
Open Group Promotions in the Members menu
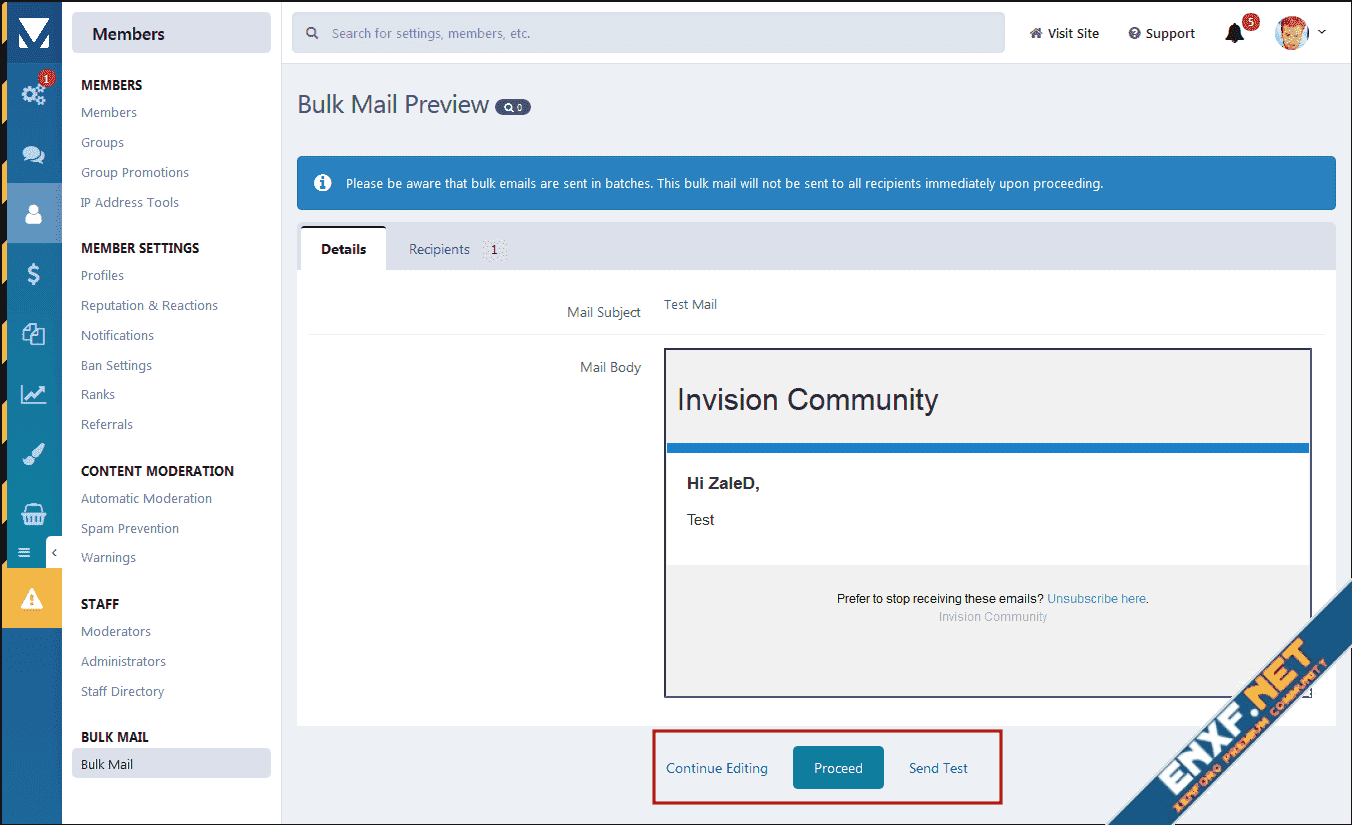pos(135,172)
